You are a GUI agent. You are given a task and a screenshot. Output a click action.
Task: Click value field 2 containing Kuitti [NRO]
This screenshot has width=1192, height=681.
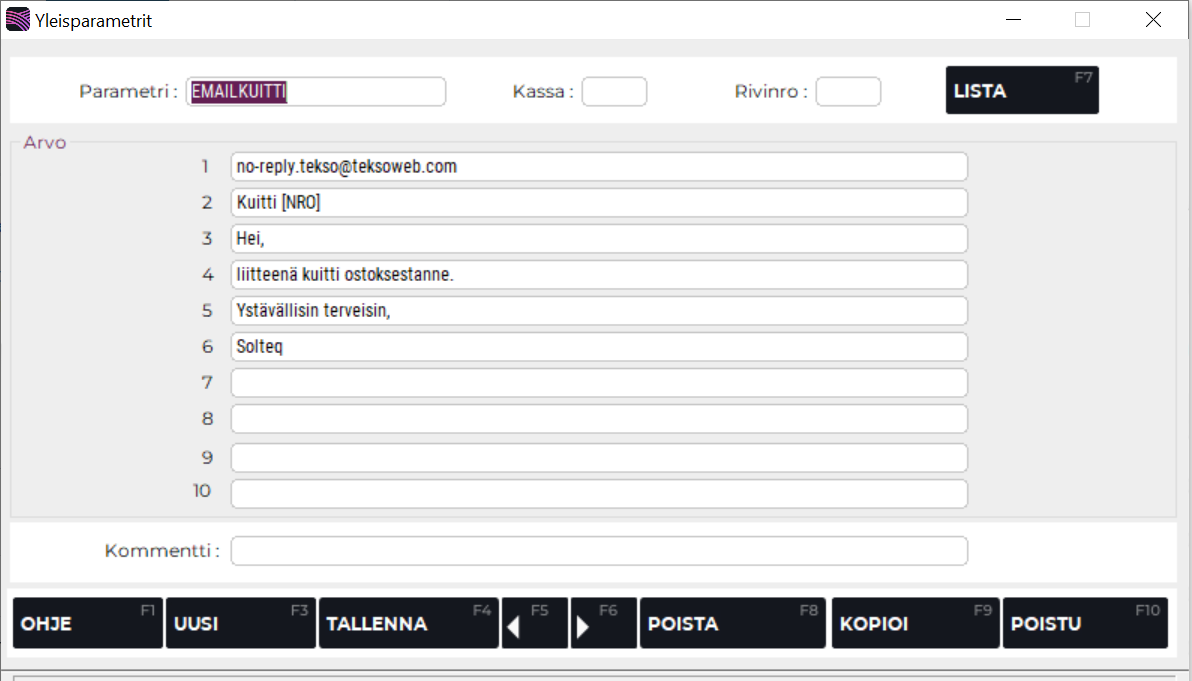pos(598,202)
